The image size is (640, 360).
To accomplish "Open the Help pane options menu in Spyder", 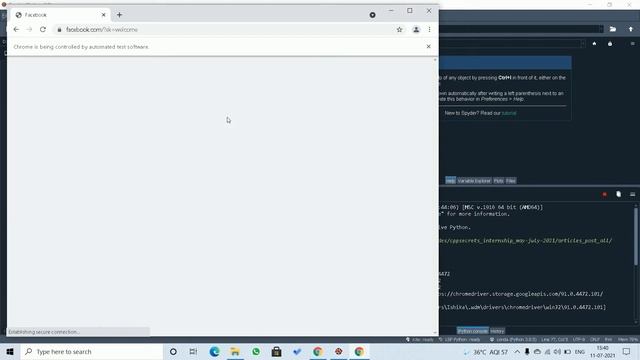I will click(x=632, y=44).
